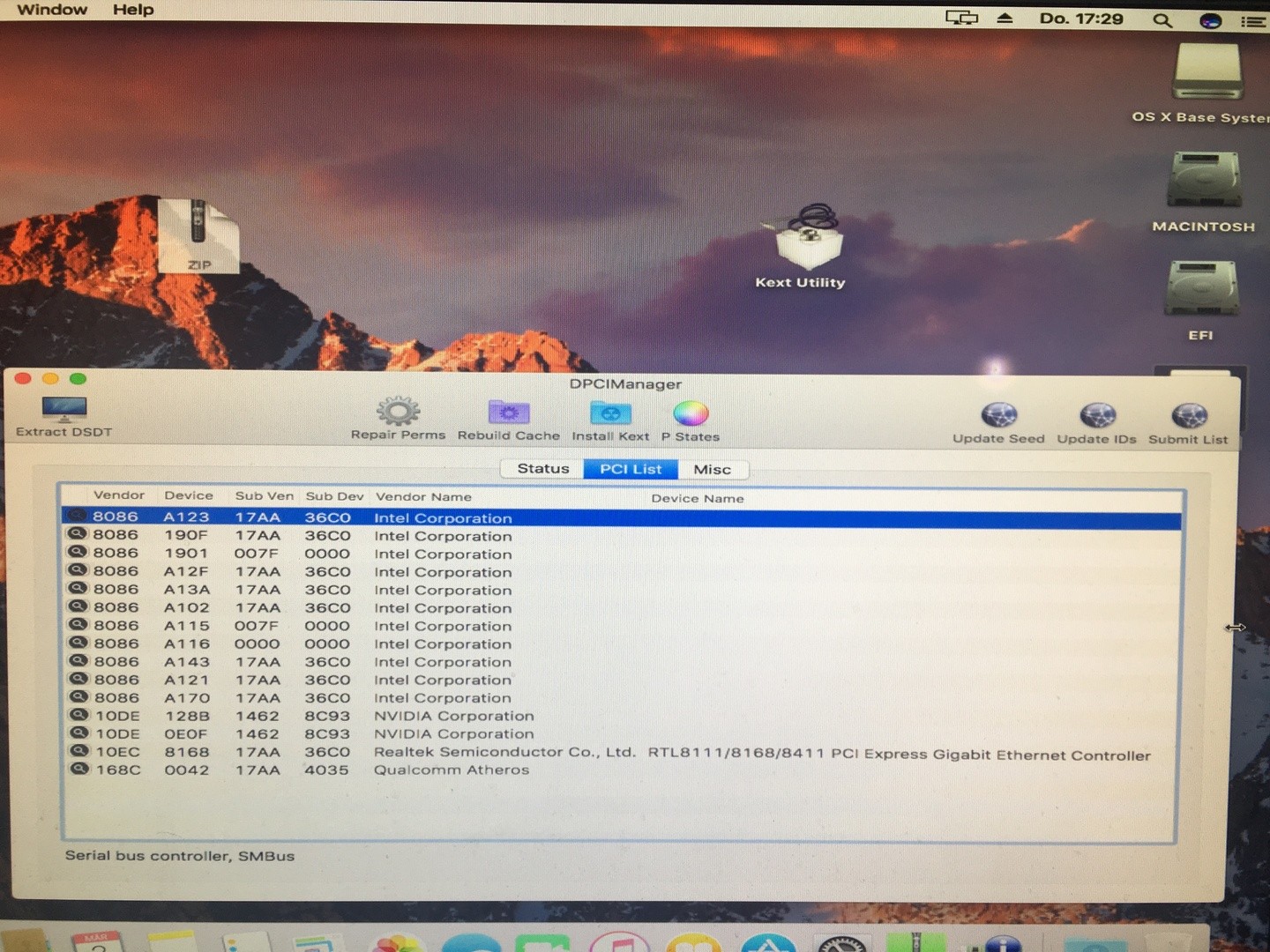Image resolution: width=1270 pixels, height=952 pixels.
Task: Select the PCI List tab
Action: 631,469
